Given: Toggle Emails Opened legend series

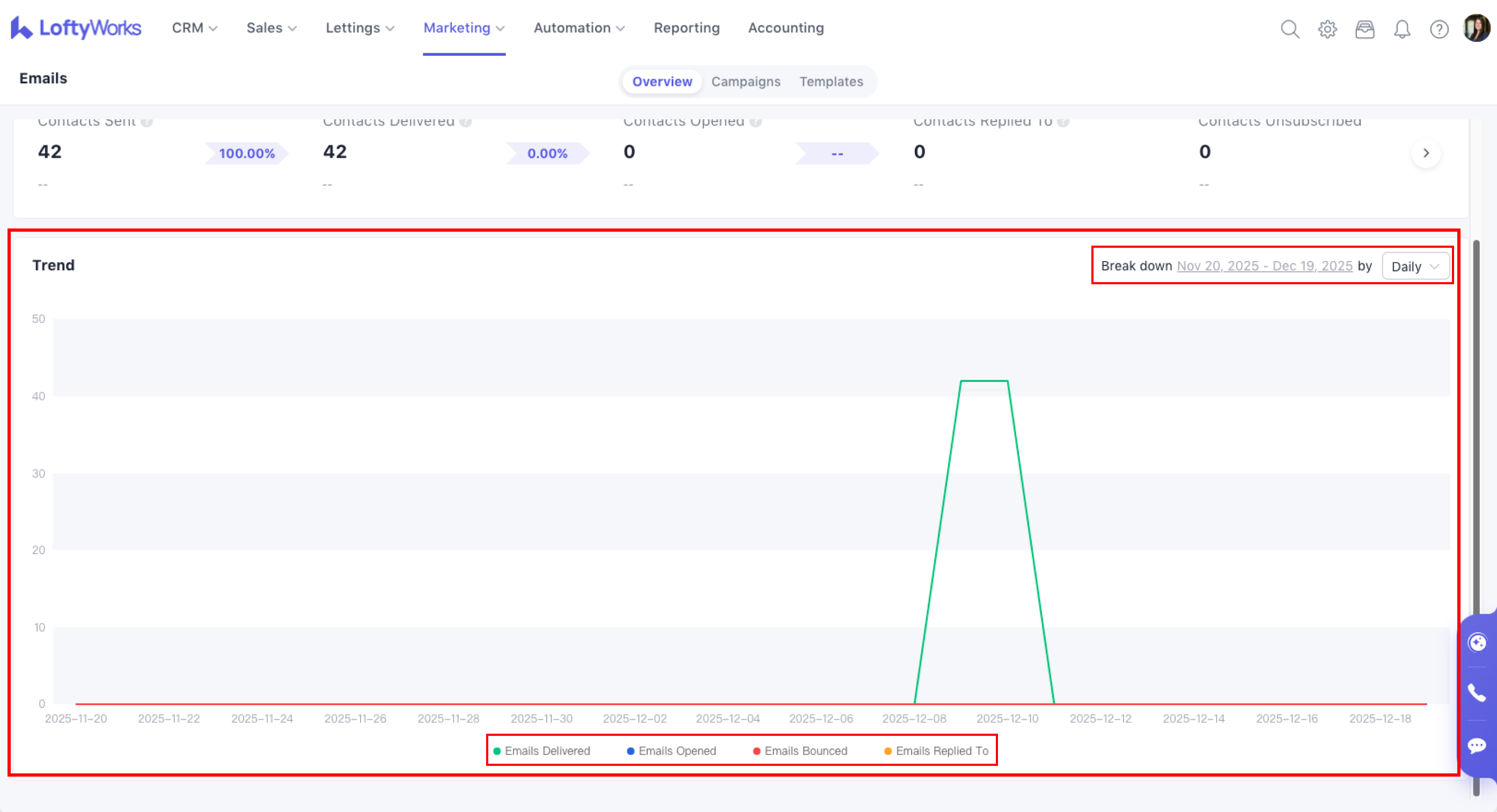Looking at the screenshot, I should [x=672, y=751].
